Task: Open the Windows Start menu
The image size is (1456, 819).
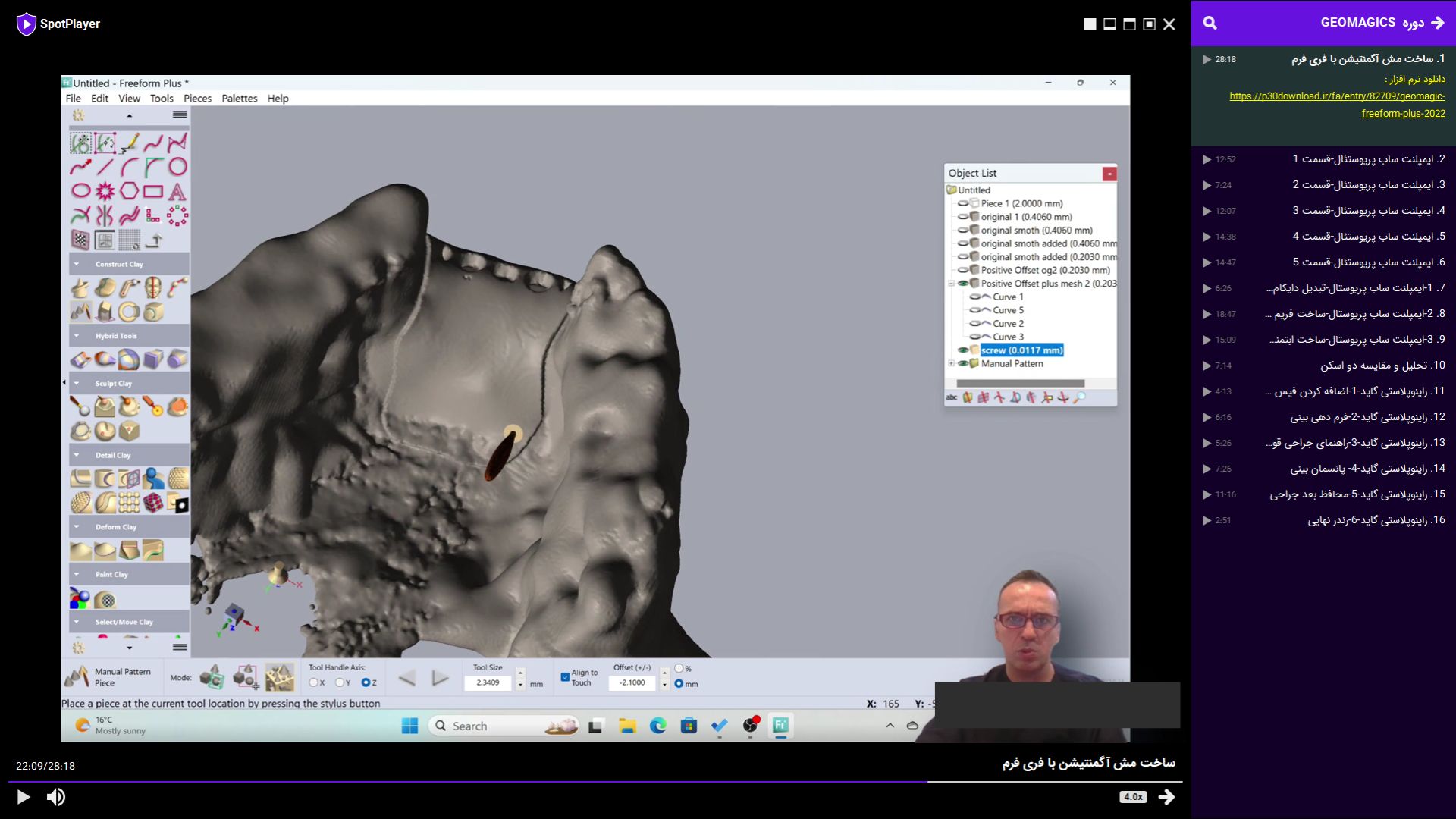Action: pos(409,726)
